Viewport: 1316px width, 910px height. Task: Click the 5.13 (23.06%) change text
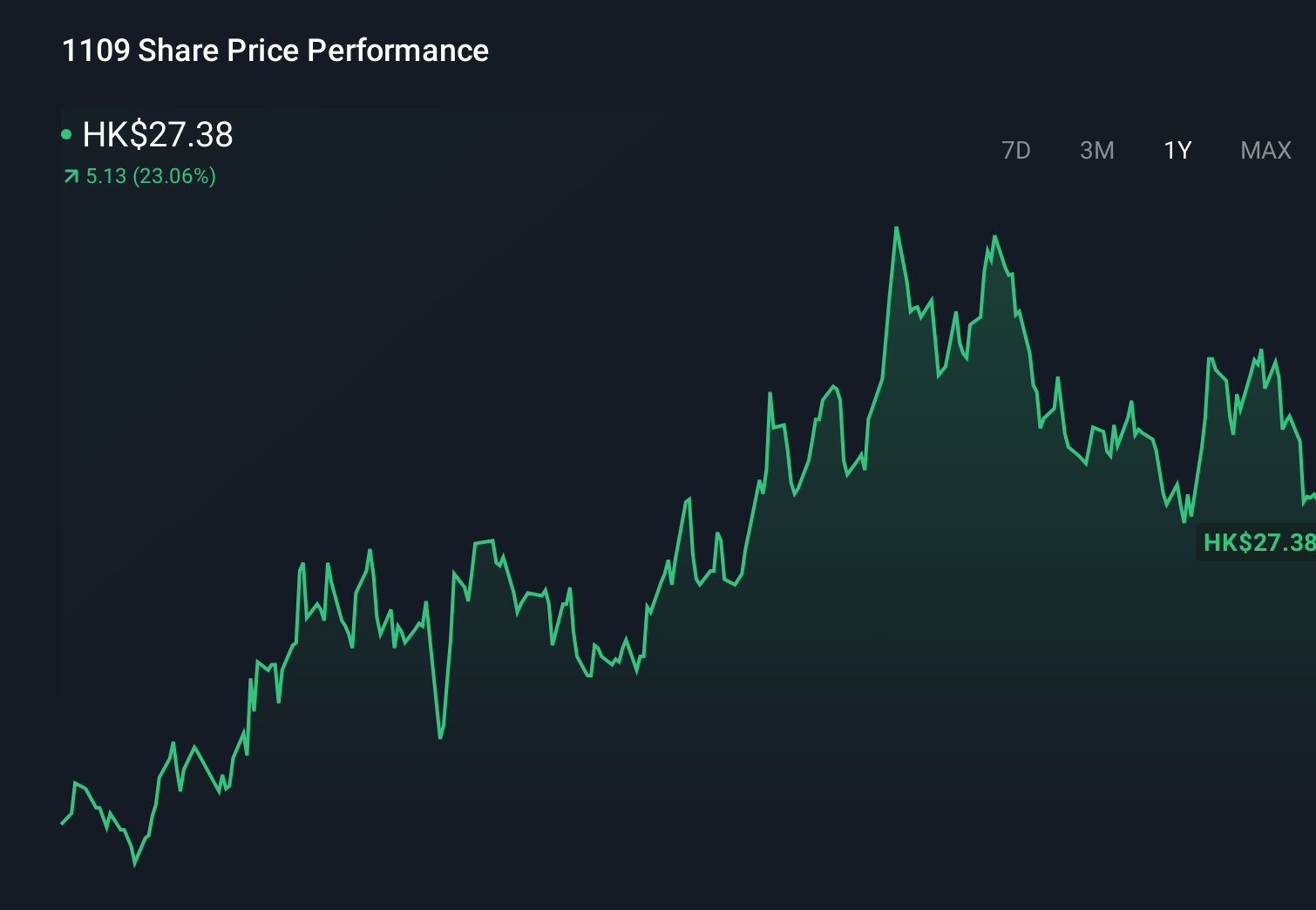pos(151,176)
